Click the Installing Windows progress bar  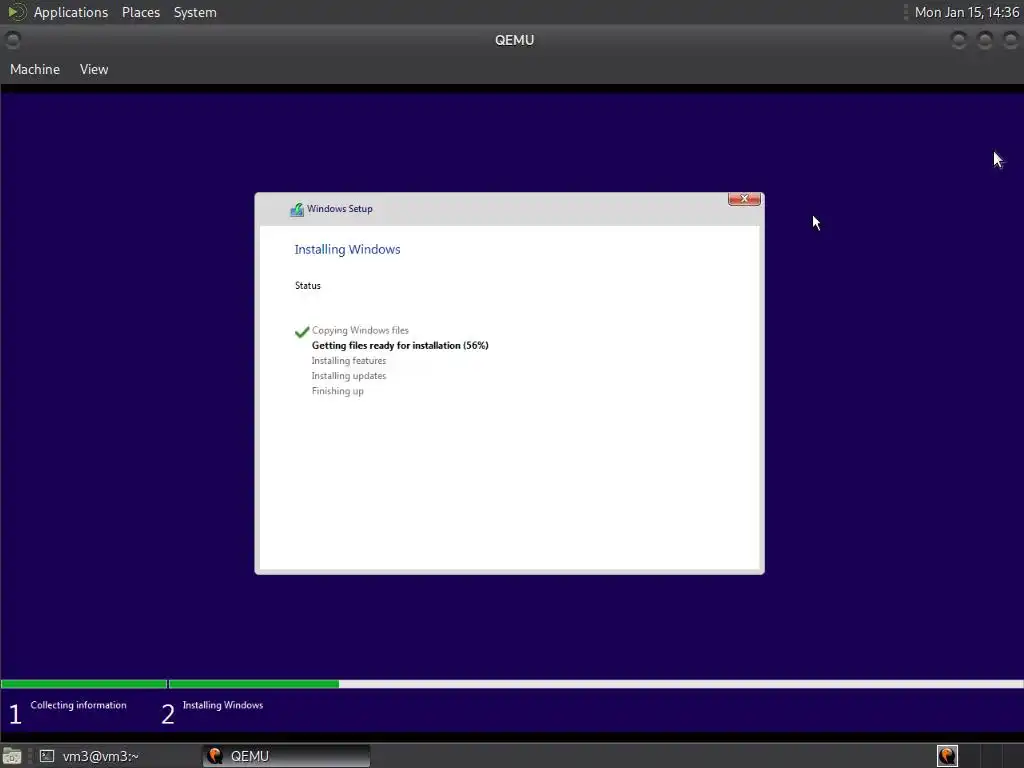pos(596,684)
